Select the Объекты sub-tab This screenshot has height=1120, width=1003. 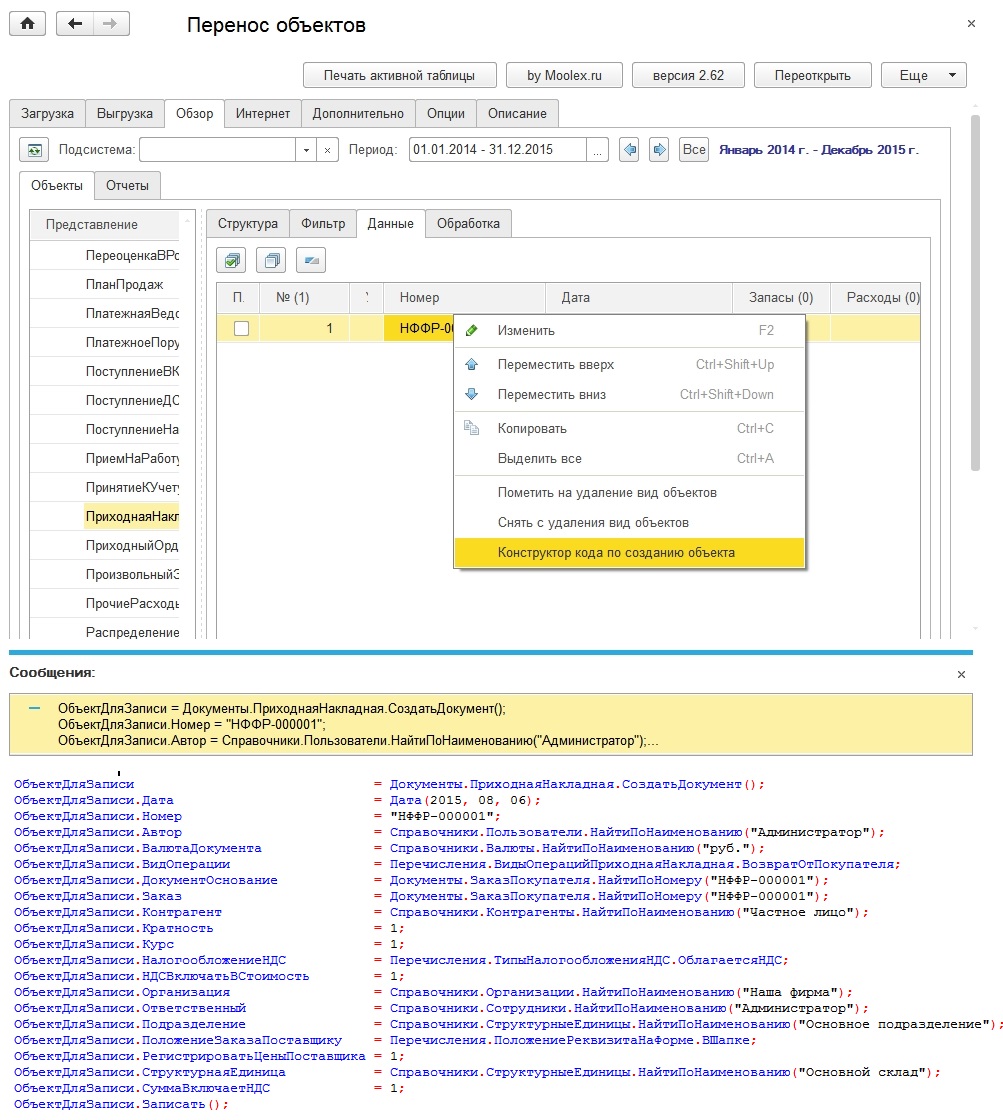(56, 186)
